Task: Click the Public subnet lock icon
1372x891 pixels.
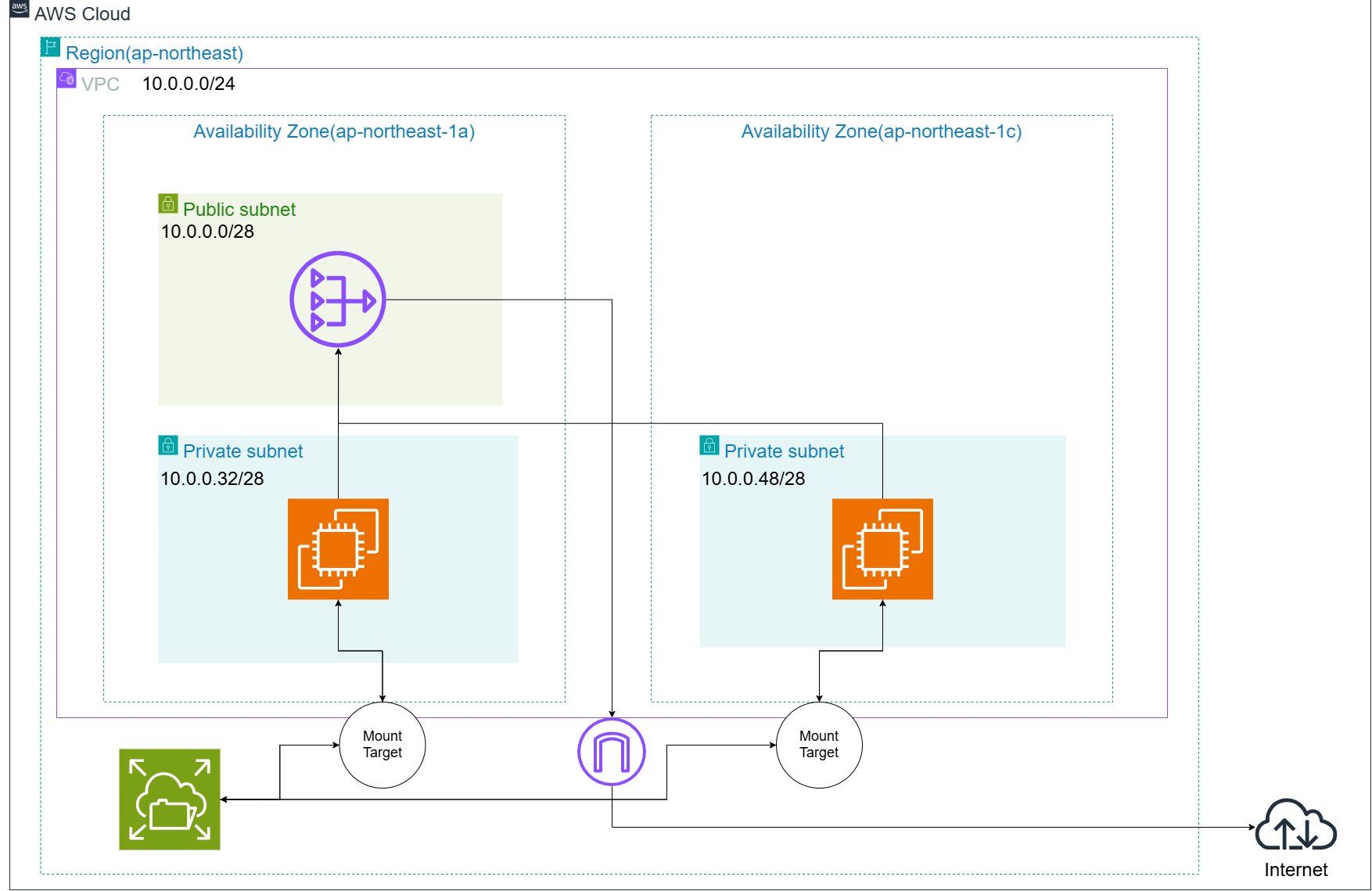Action: click(x=168, y=203)
